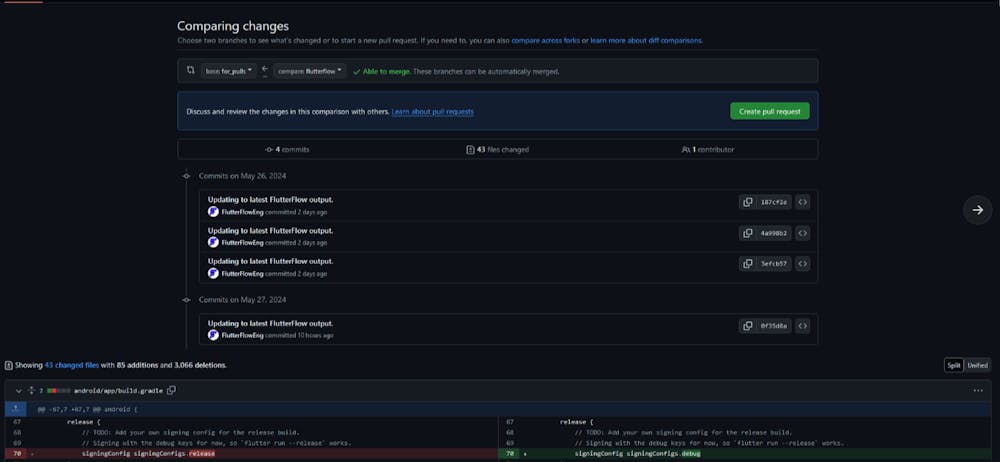
Task: Select 'Commits on May 26, 2024' heading
Action: click(x=242, y=175)
